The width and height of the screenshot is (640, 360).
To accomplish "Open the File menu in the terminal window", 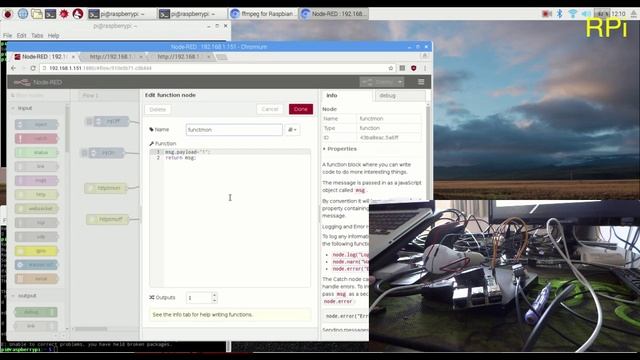I will point(7,36).
